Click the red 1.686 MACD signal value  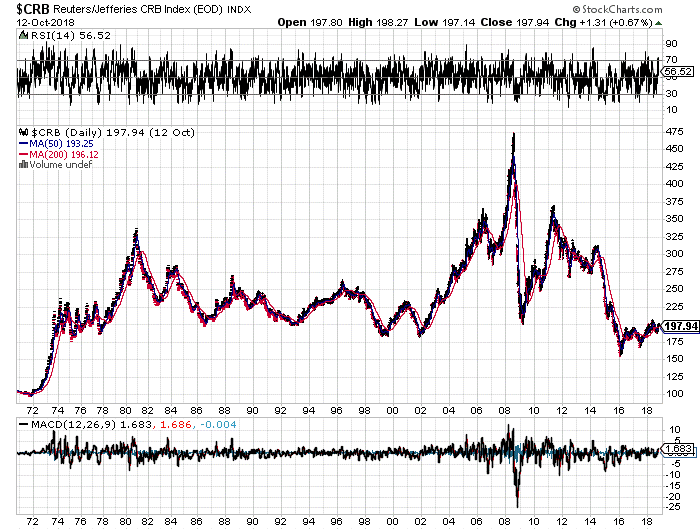(176, 424)
